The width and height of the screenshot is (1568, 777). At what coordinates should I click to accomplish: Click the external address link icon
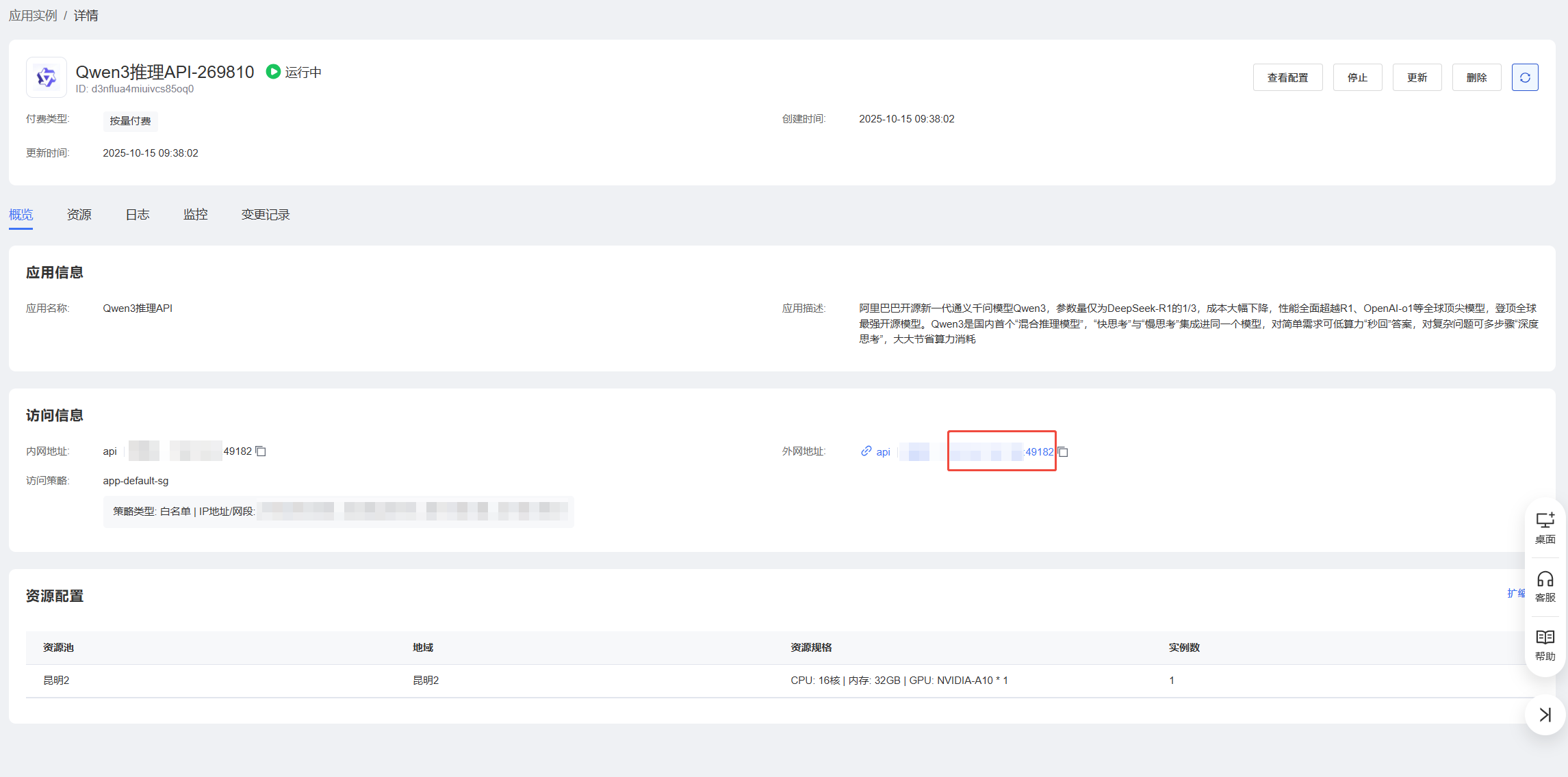coord(866,451)
